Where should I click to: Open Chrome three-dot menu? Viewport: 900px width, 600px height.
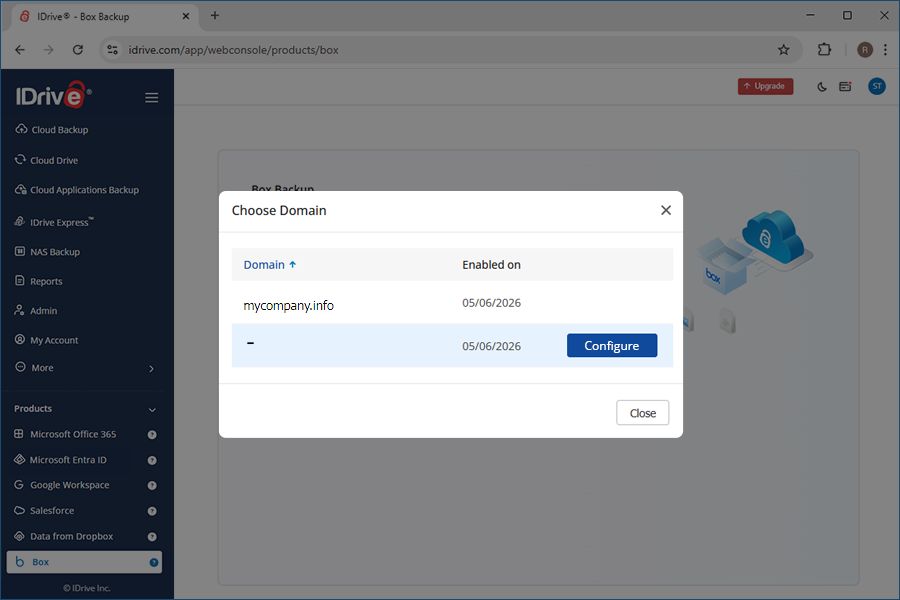(886, 50)
